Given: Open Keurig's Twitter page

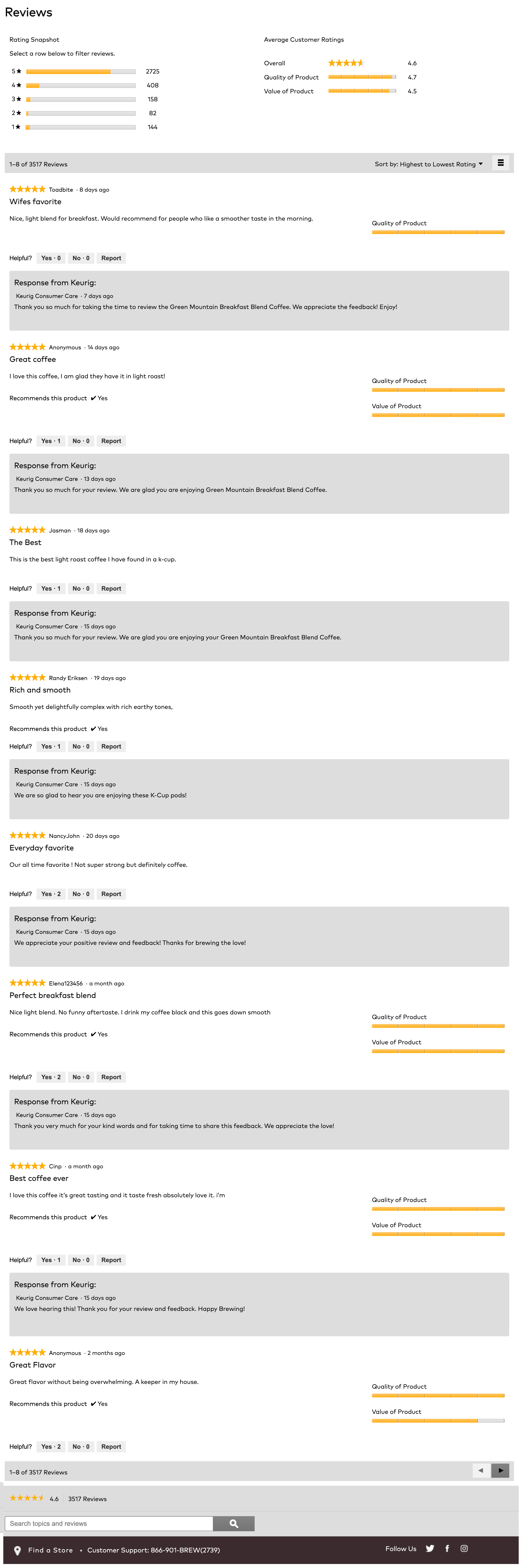Looking at the screenshot, I should pyautogui.click(x=430, y=1548).
